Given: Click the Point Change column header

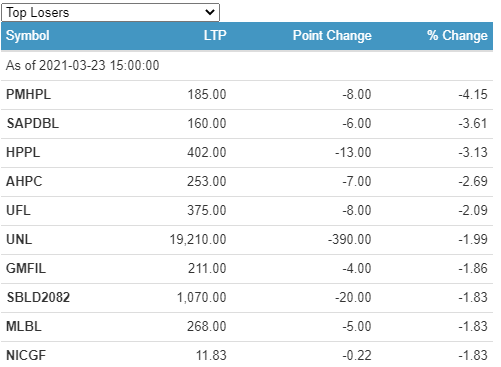Looking at the screenshot, I should pyautogui.click(x=332, y=35).
